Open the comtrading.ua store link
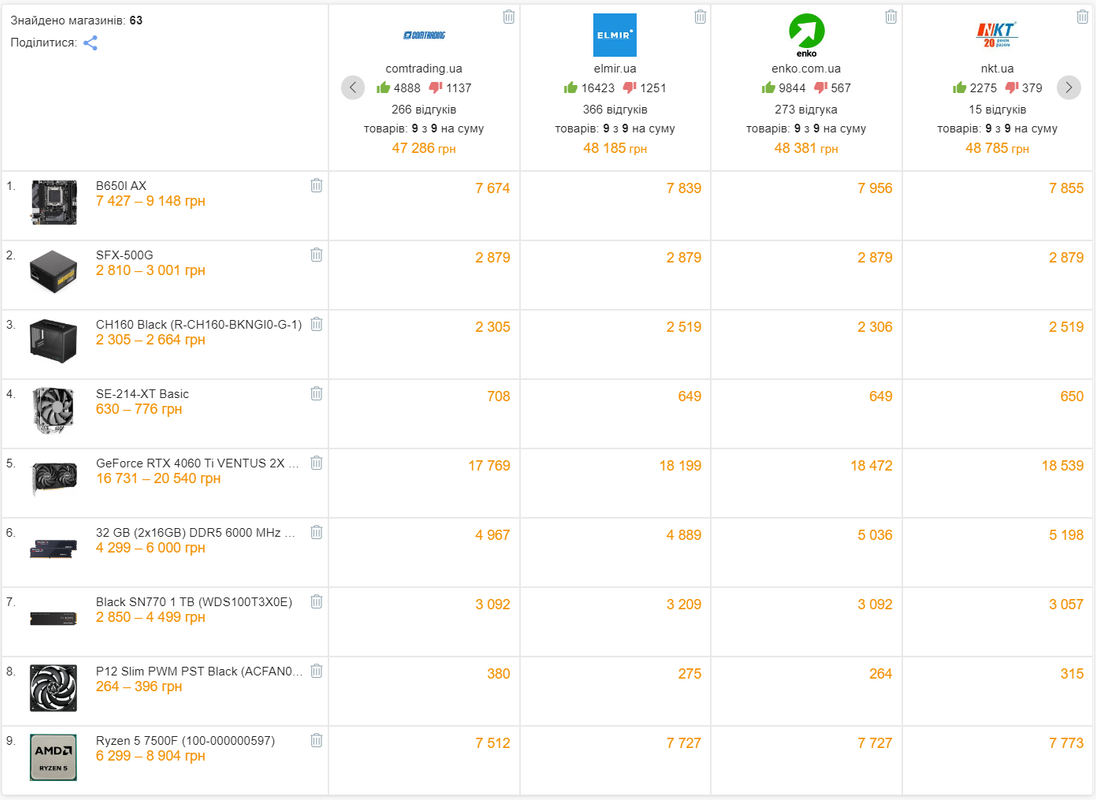The width and height of the screenshot is (1096, 800). pos(424,68)
